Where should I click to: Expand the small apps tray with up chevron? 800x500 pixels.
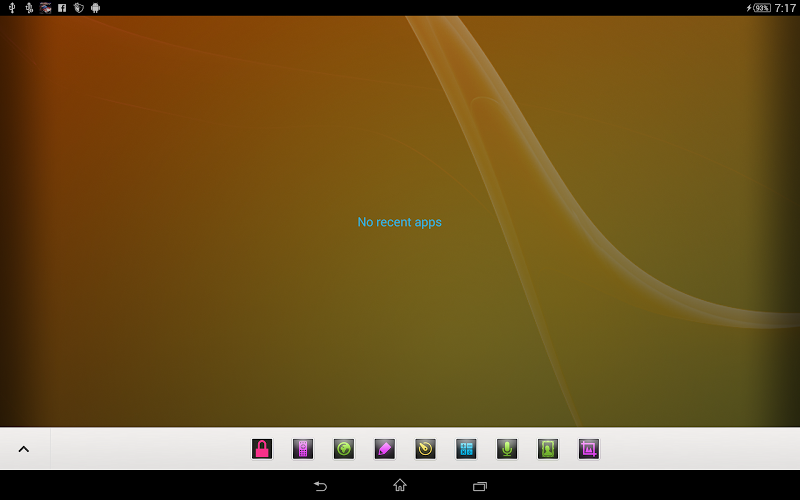tap(24, 449)
